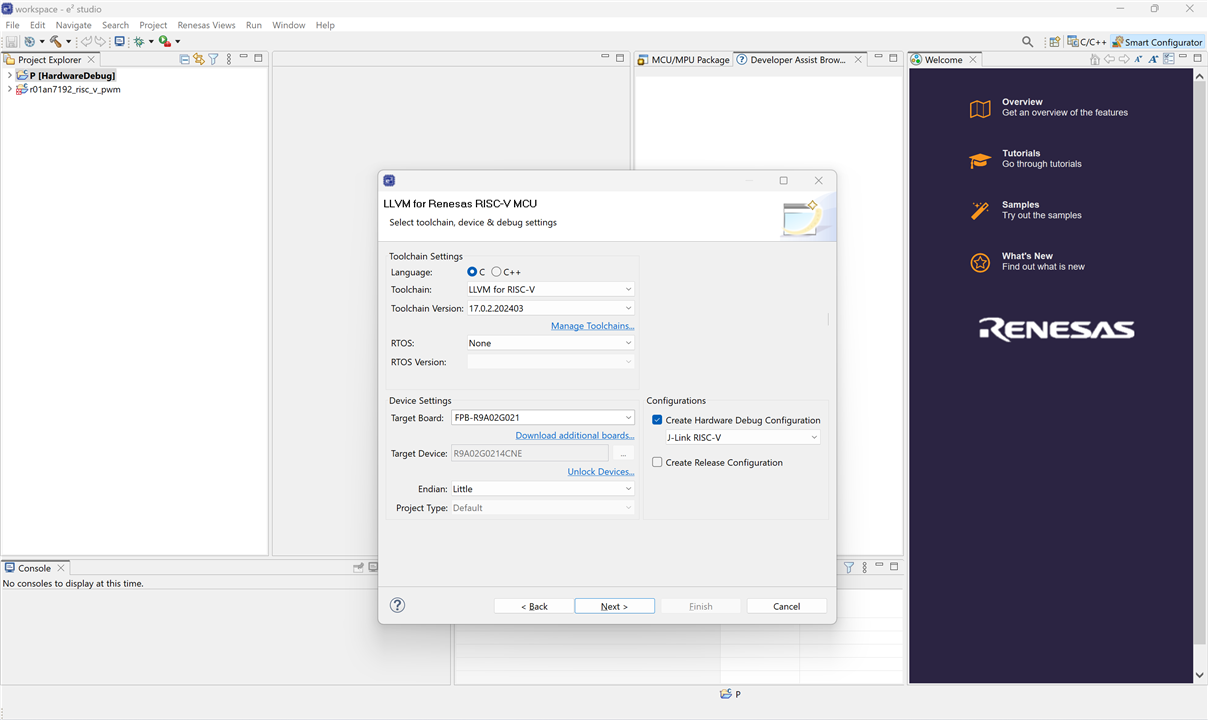Uncheck Create Hardware Debug Configuration
The height and width of the screenshot is (720, 1208).
[x=657, y=420]
